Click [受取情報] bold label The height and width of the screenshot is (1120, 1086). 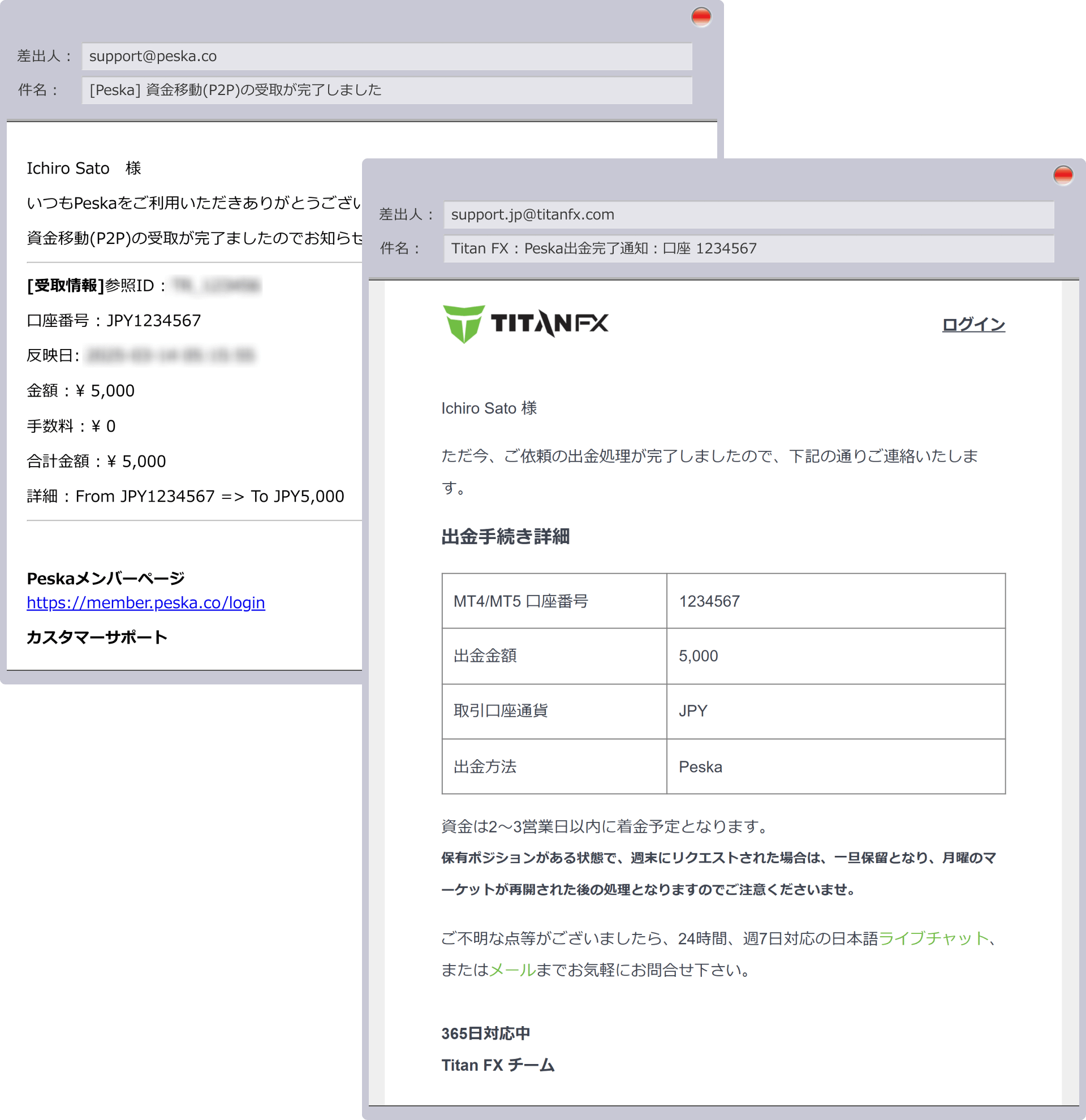pos(65,285)
